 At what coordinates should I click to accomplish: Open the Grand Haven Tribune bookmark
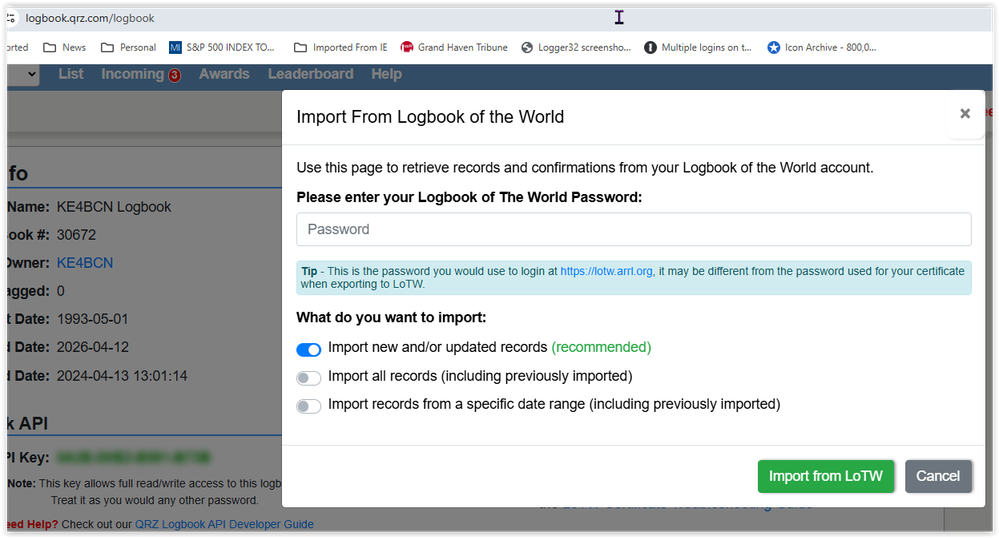tap(454, 47)
